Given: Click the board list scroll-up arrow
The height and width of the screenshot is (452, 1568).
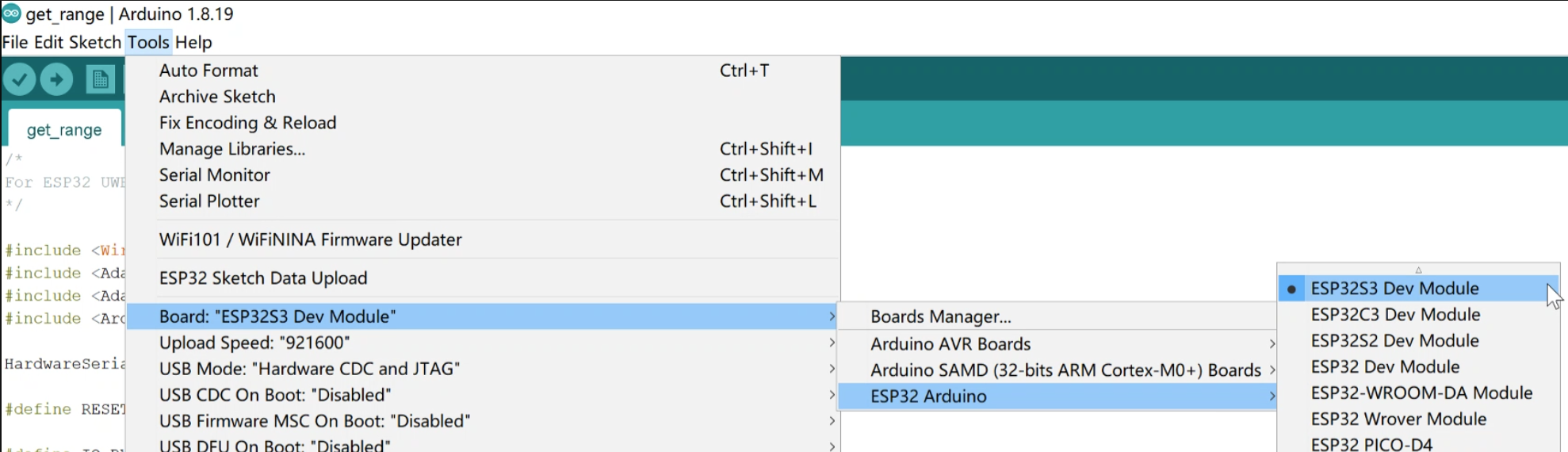Looking at the screenshot, I should 1418,270.
